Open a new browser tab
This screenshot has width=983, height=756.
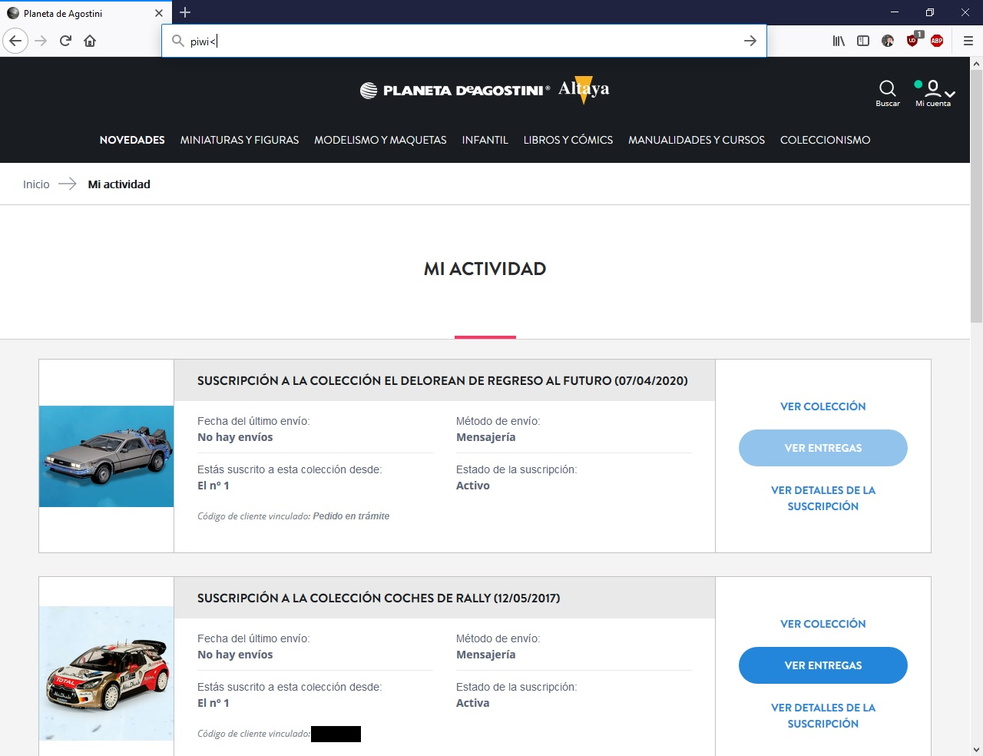click(x=185, y=13)
